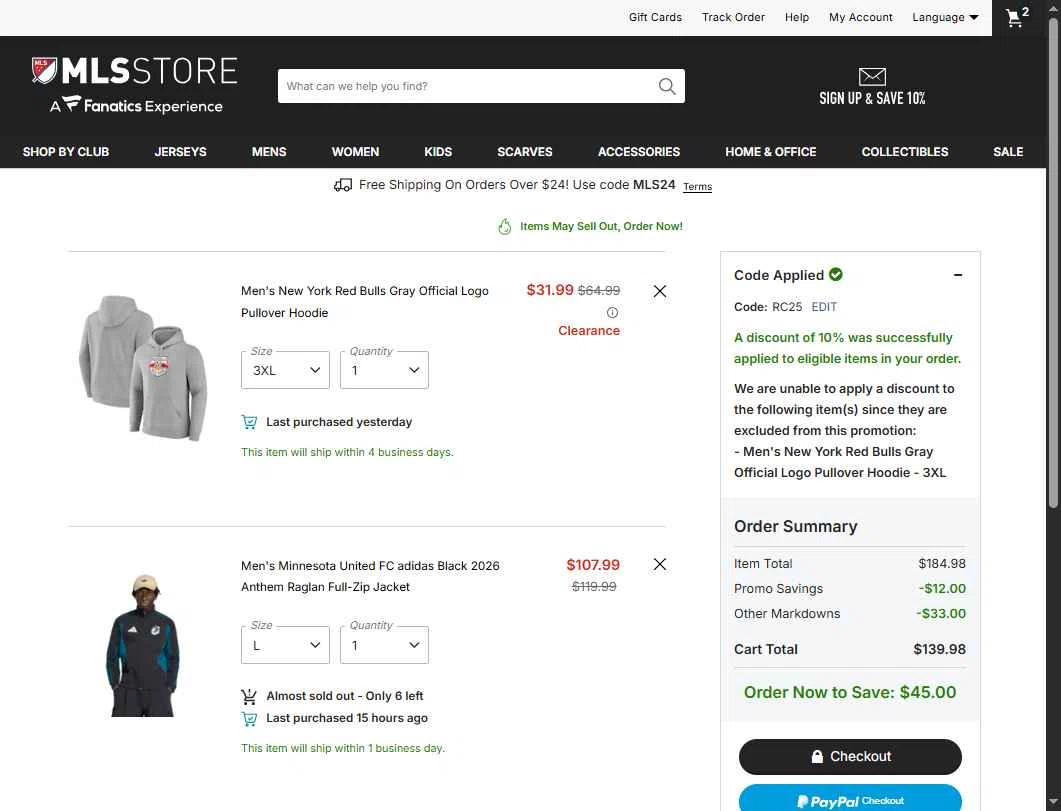Image resolution: width=1061 pixels, height=811 pixels.
Task: Click the red Clearance label
Action: click(x=589, y=331)
